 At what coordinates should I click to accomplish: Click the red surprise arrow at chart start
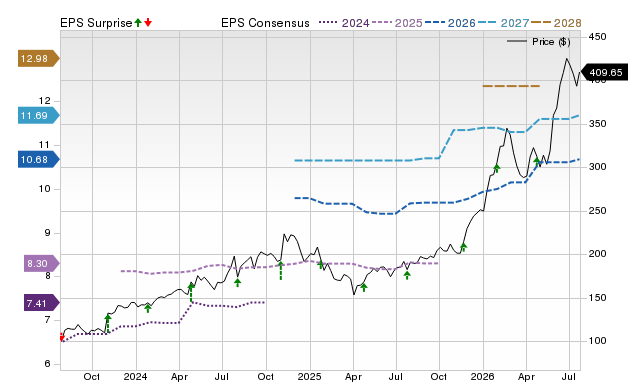point(62,337)
